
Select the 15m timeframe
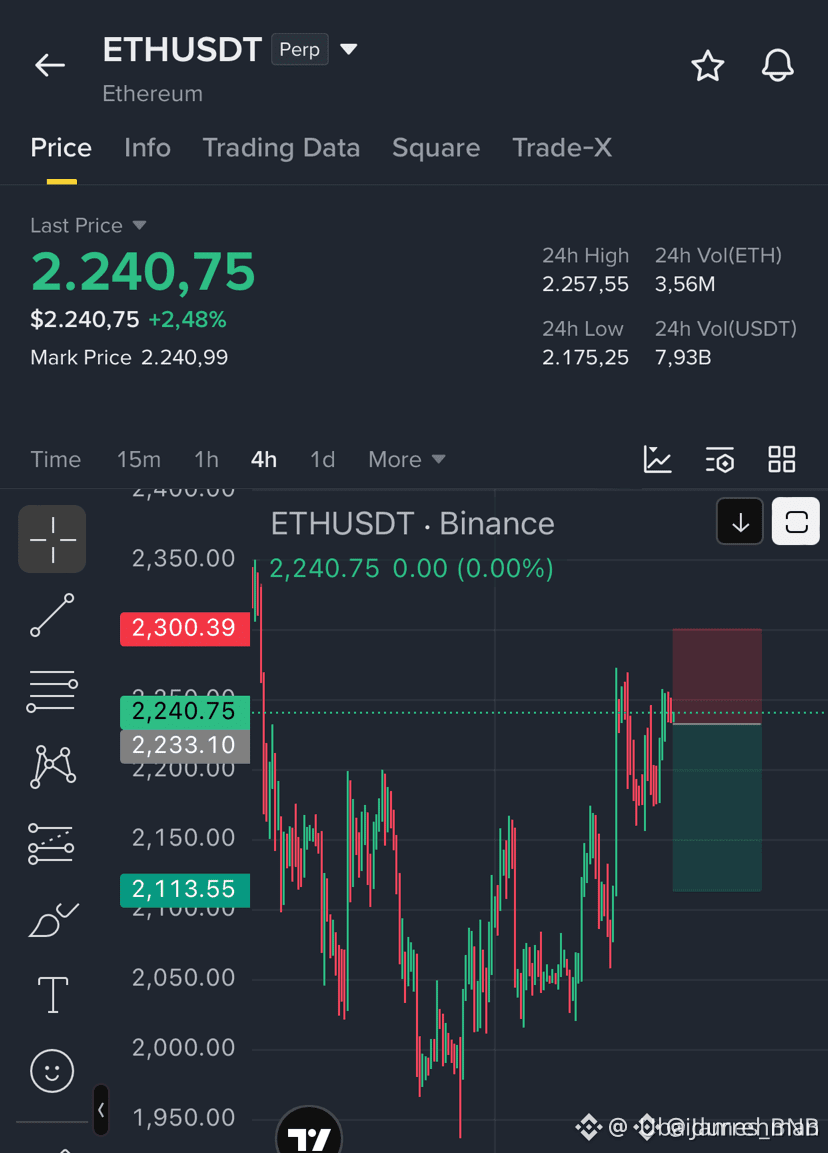click(138, 460)
